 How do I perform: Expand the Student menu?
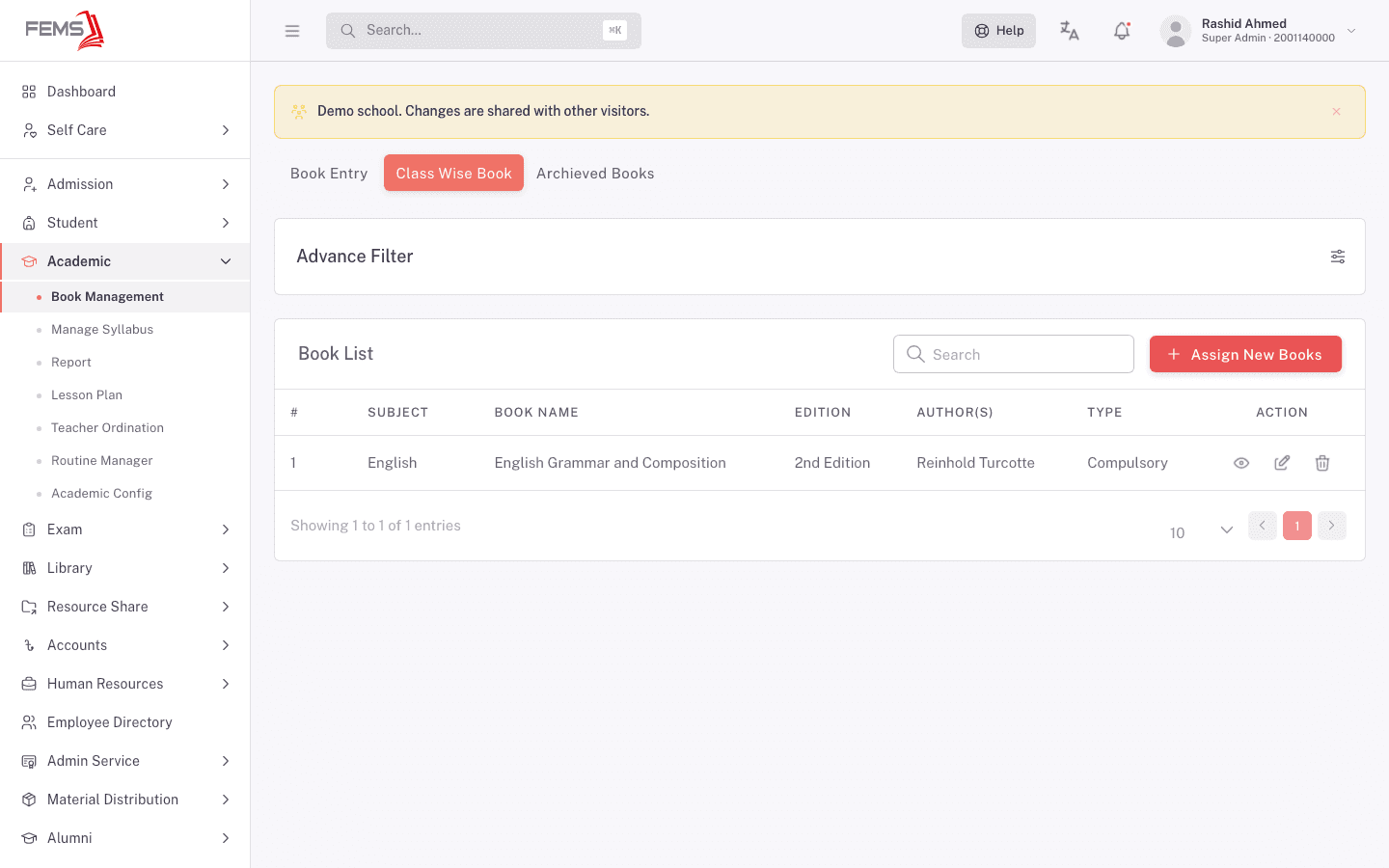(125, 223)
